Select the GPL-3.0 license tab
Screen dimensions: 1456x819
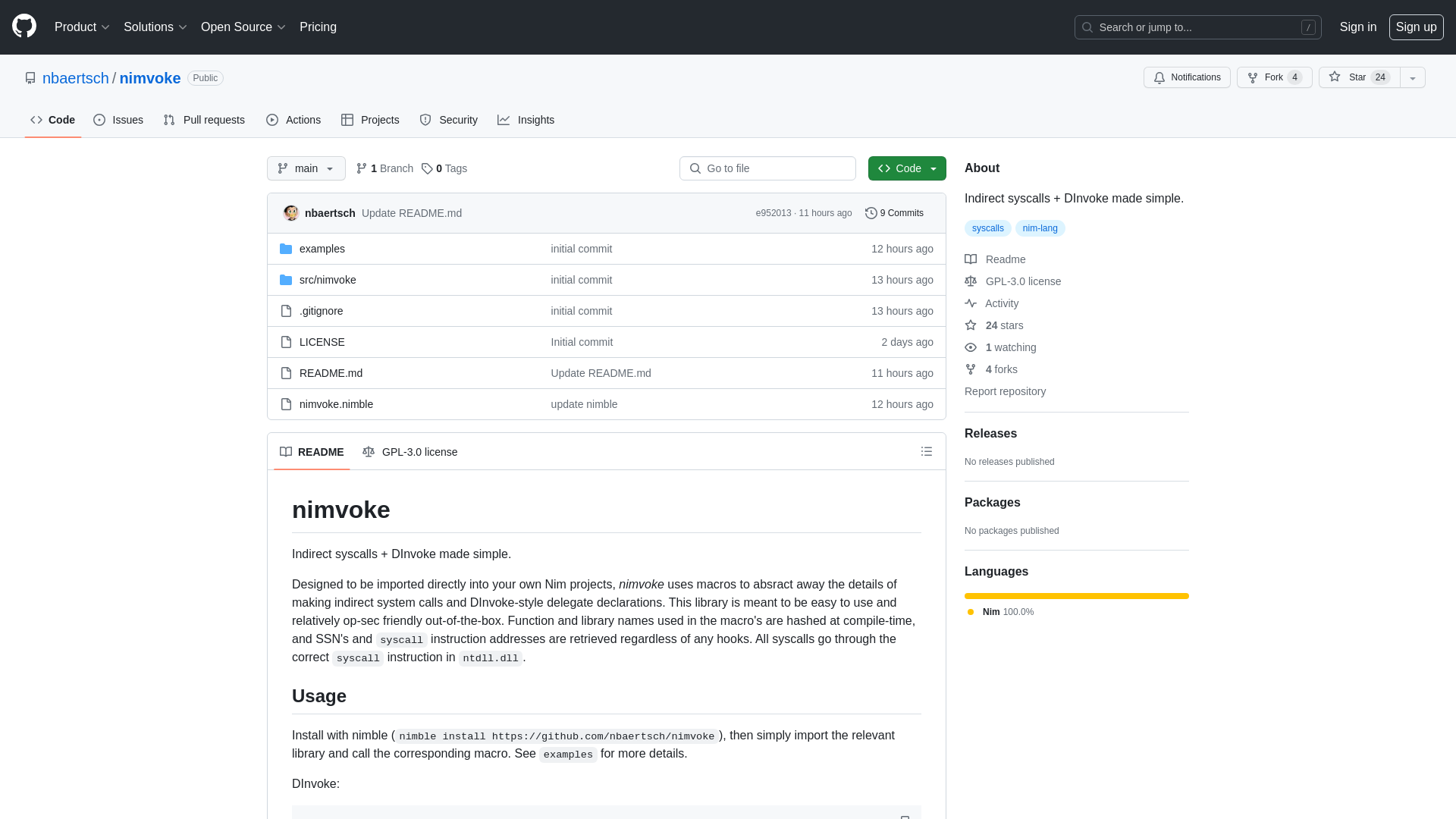point(410,452)
